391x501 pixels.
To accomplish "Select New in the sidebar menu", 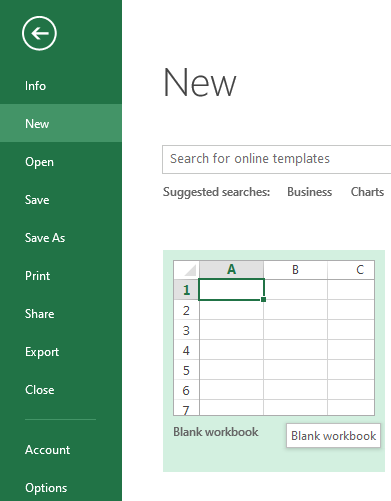I will [x=61, y=123].
